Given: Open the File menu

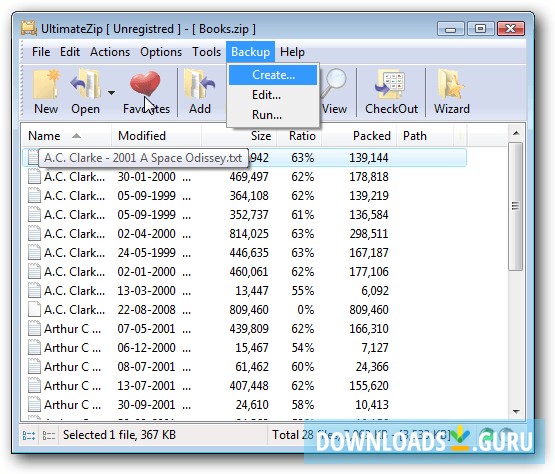Looking at the screenshot, I should (x=41, y=52).
